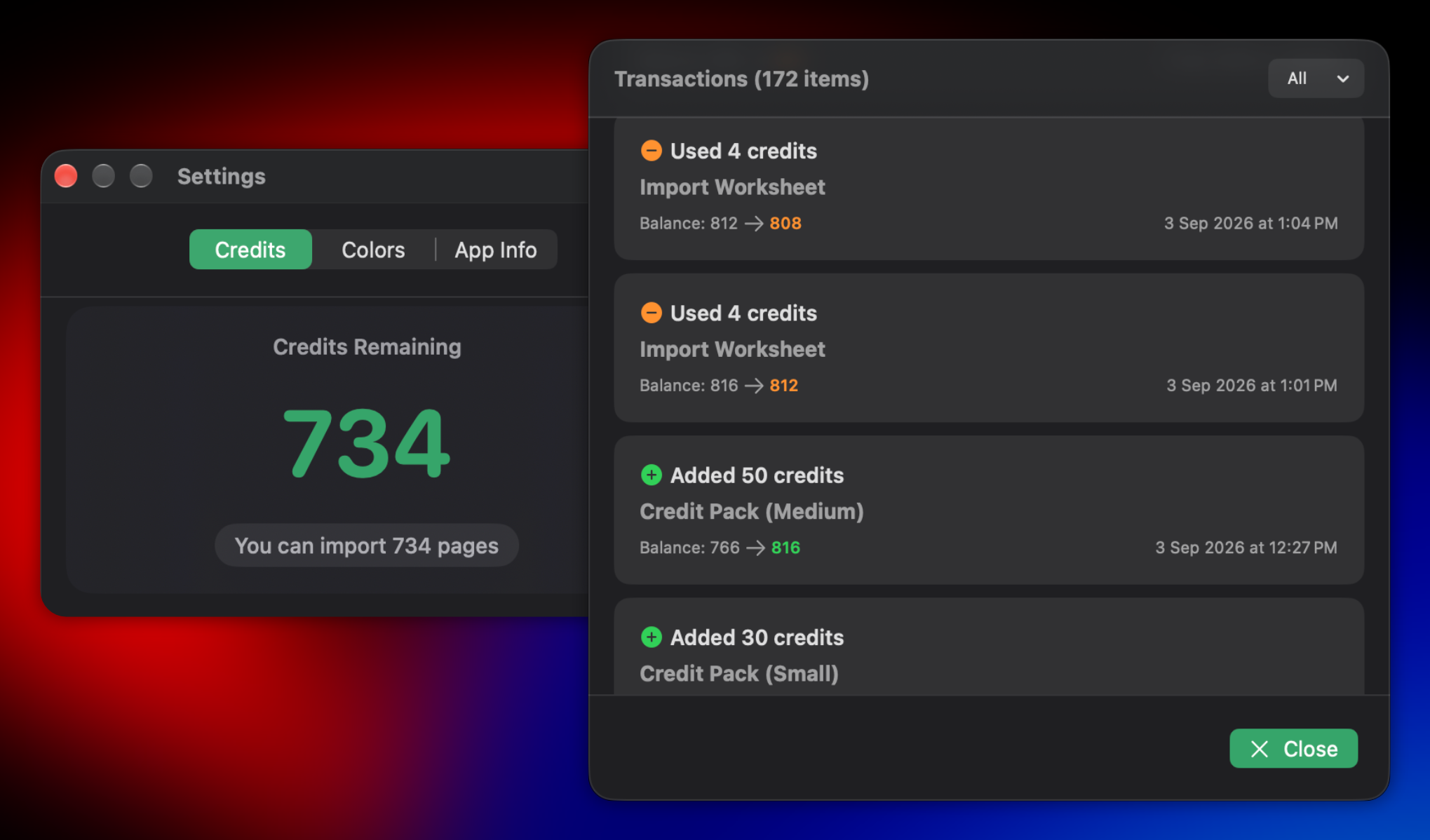Click the "Added 50 credits" title
Viewport: 1430px width, 840px height.
click(757, 475)
